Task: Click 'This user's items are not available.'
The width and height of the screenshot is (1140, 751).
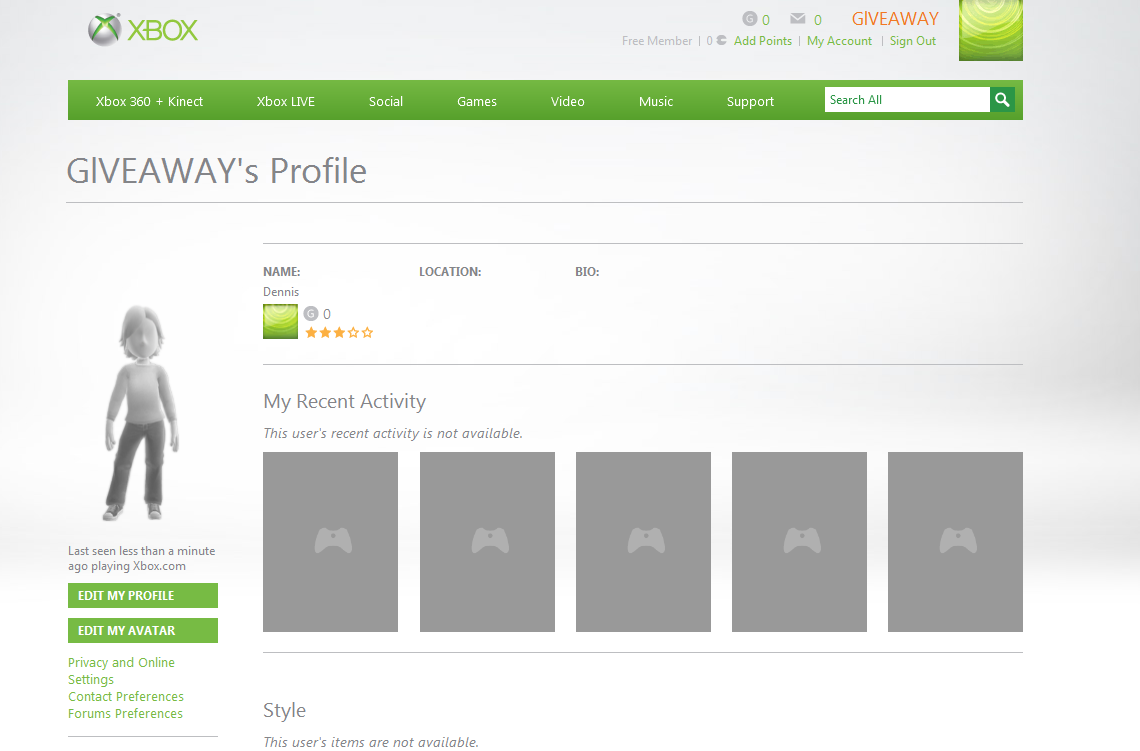Action: (371, 742)
